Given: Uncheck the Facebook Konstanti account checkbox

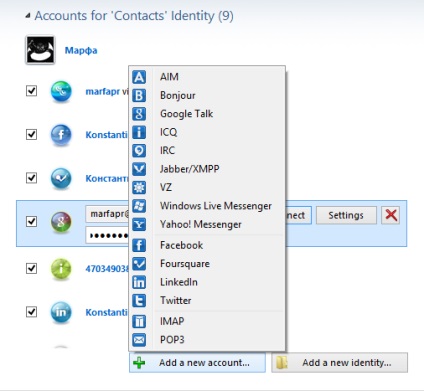Looking at the screenshot, I should point(31,134).
